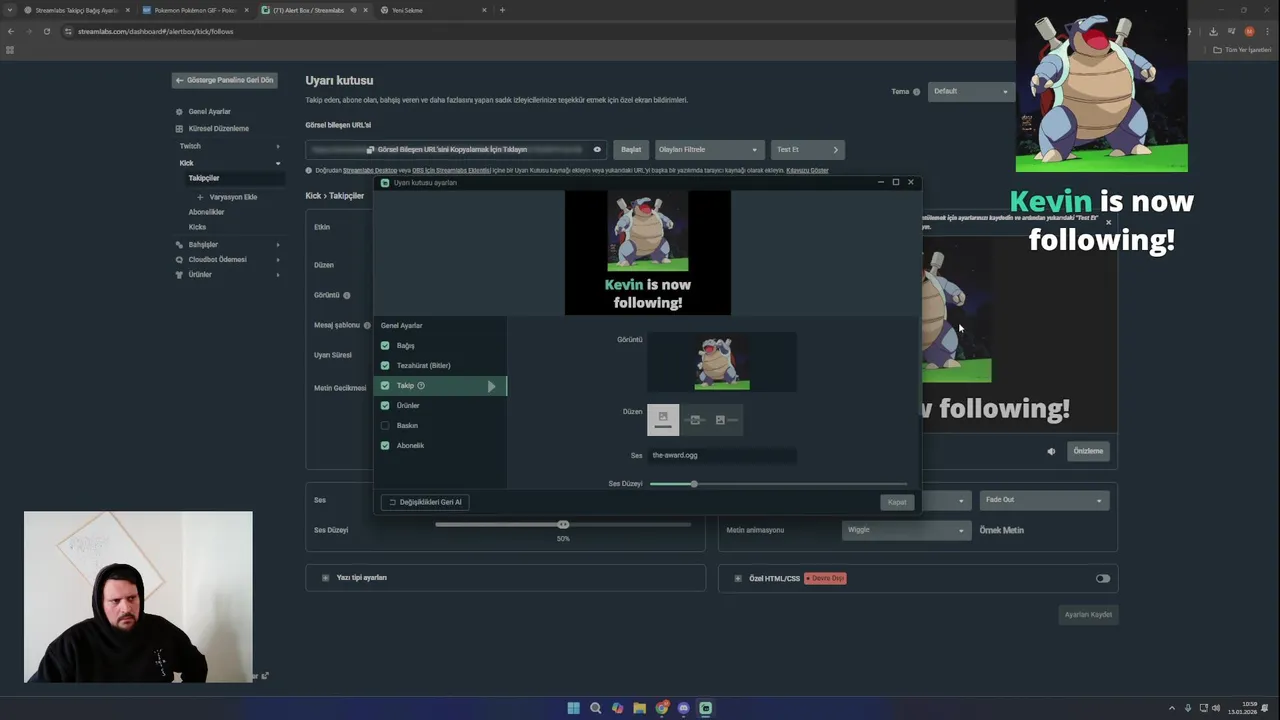Switch to the Pokemon GIF browser tab
1280x720 pixels.
pyautogui.click(x=195, y=10)
